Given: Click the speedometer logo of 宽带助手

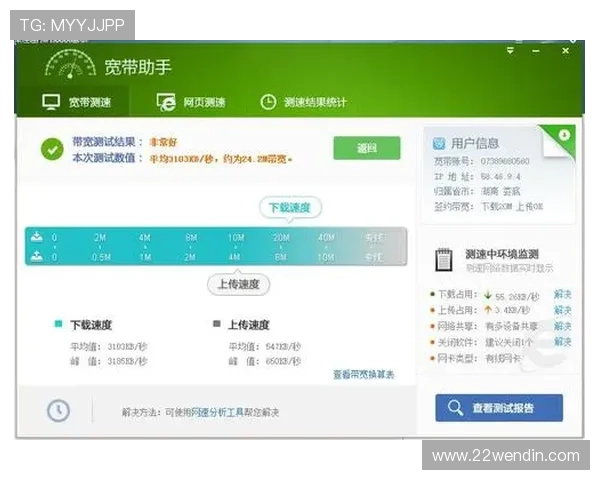Looking at the screenshot, I should [70, 64].
